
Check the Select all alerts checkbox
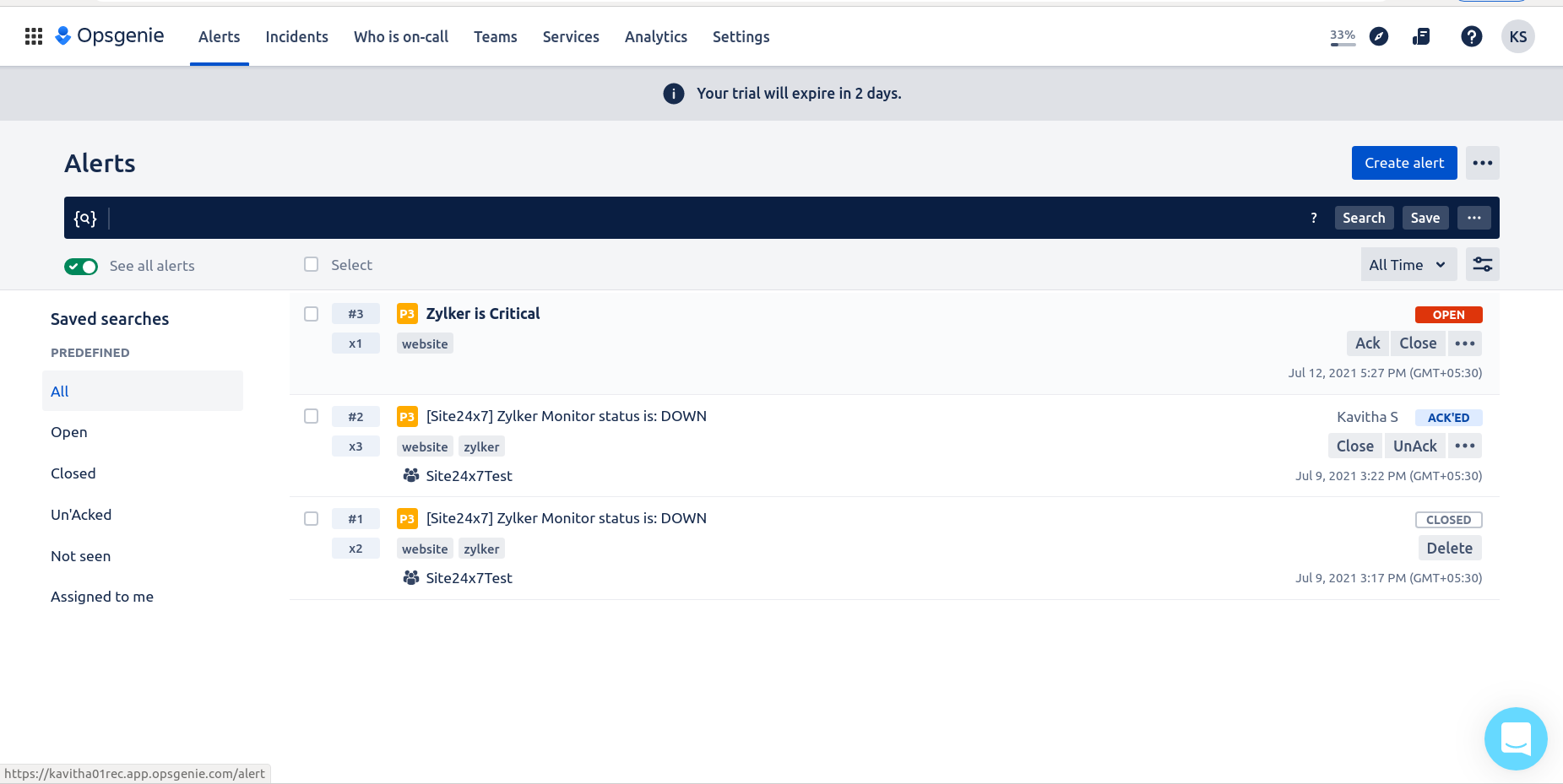click(x=311, y=264)
